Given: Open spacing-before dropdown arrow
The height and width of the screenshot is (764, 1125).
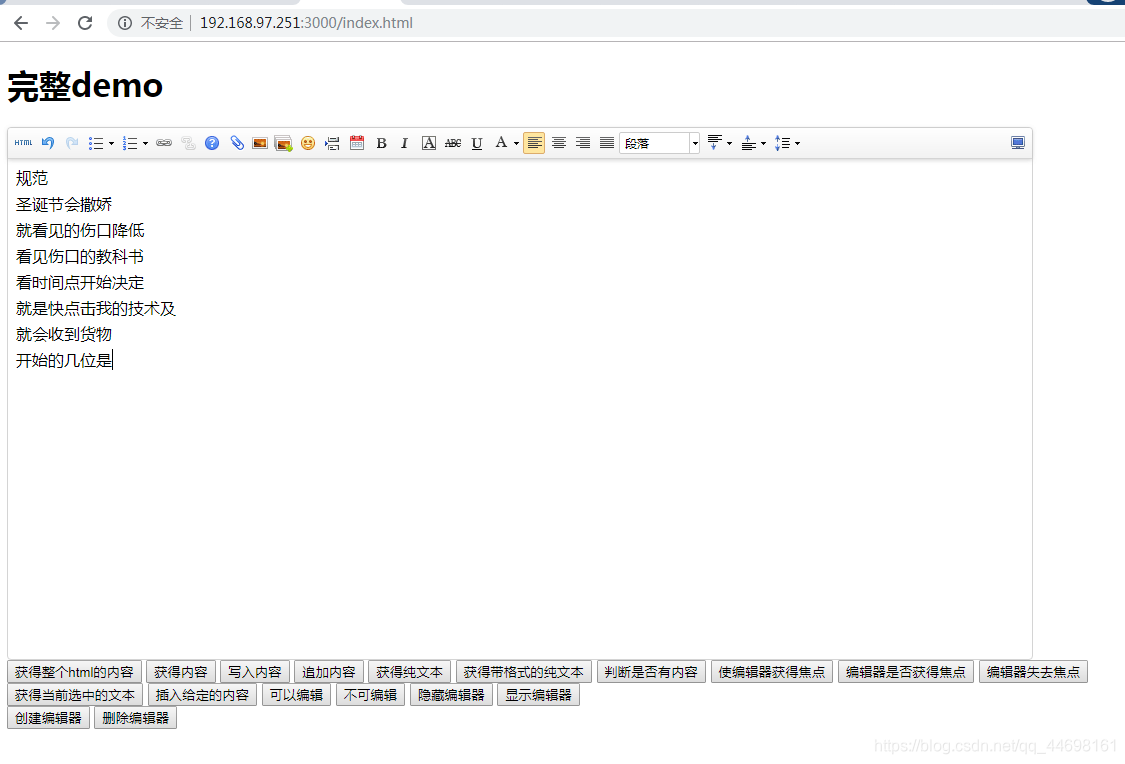Looking at the screenshot, I should [x=730, y=143].
